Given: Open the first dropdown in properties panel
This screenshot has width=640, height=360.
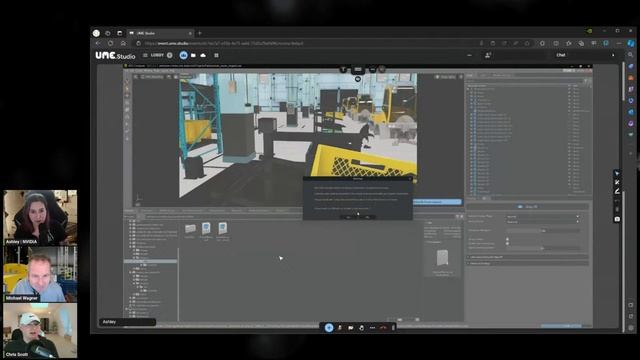Looking at the screenshot, I should pyautogui.click(x=542, y=217).
